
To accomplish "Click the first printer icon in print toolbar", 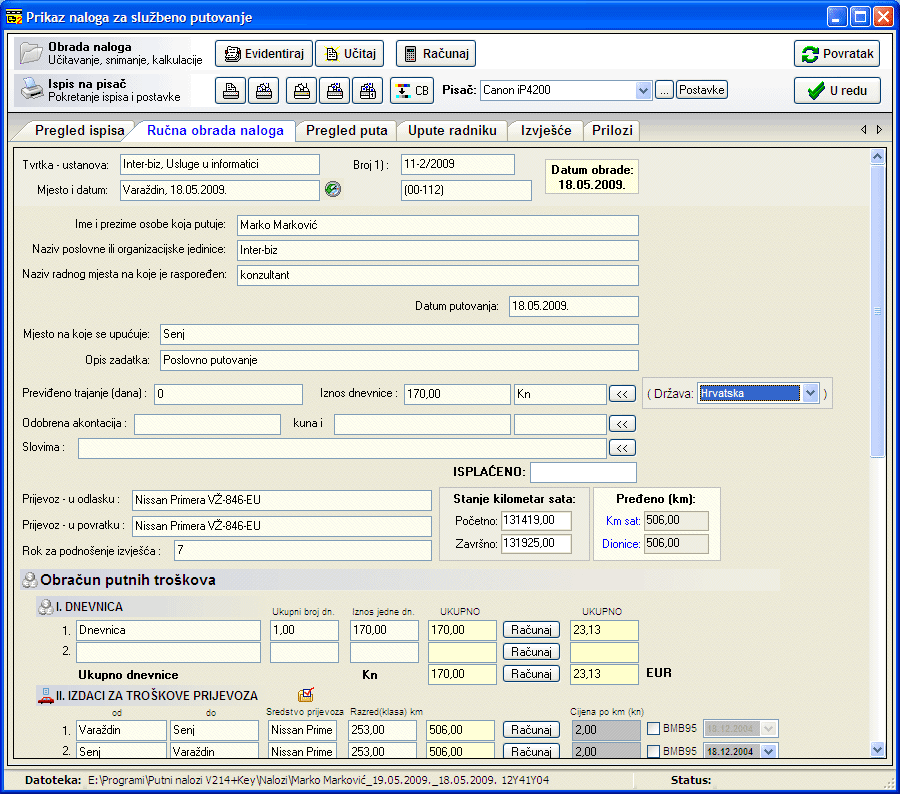I will (231, 91).
